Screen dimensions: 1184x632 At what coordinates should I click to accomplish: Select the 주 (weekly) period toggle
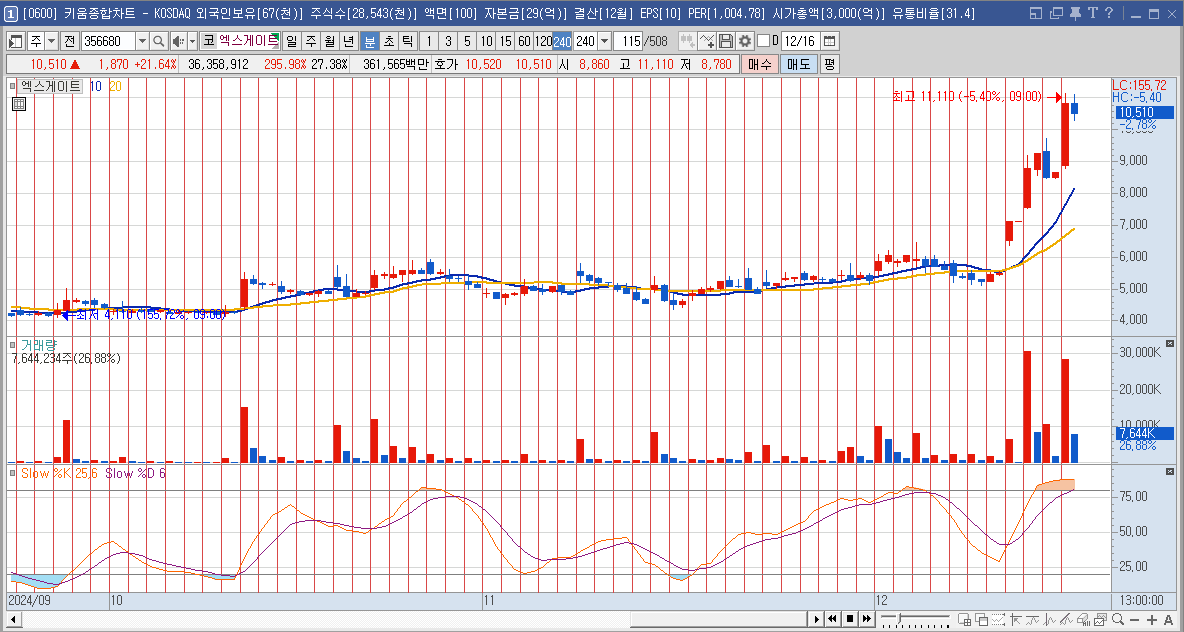point(310,41)
